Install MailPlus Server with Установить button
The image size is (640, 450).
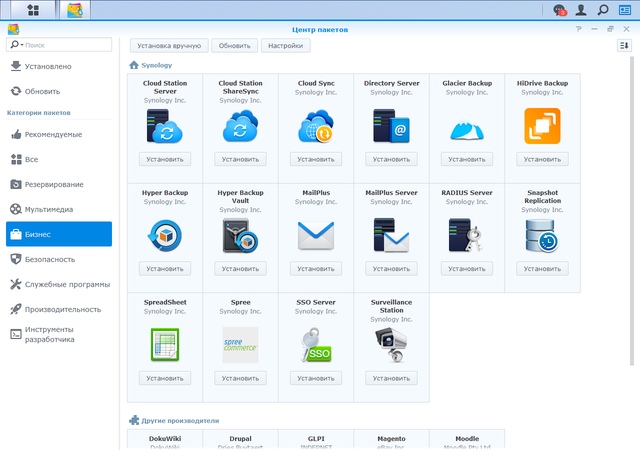tap(391, 269)
